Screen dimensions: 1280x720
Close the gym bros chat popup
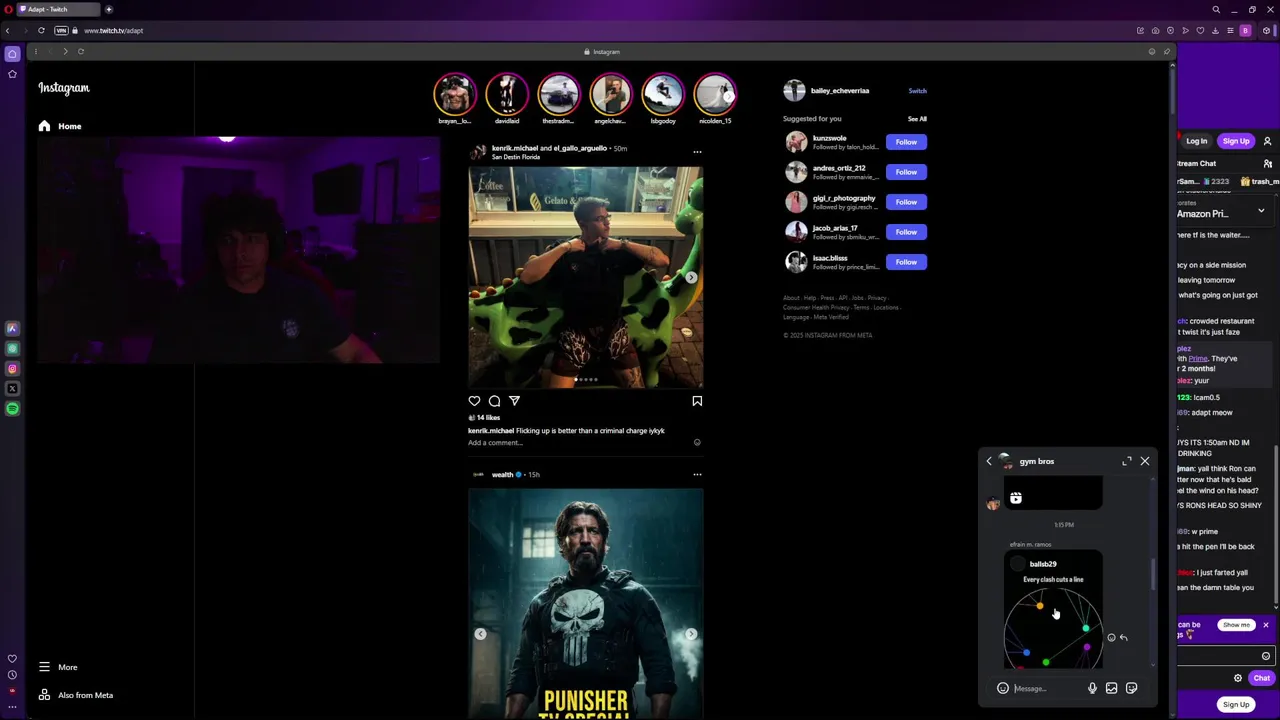tap(1145, 461)
